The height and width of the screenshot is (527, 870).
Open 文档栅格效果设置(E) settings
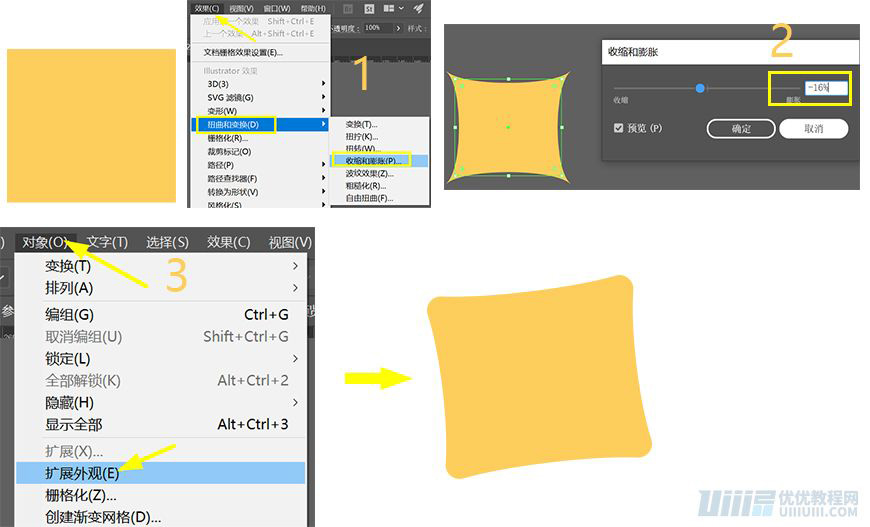point(243,52)
